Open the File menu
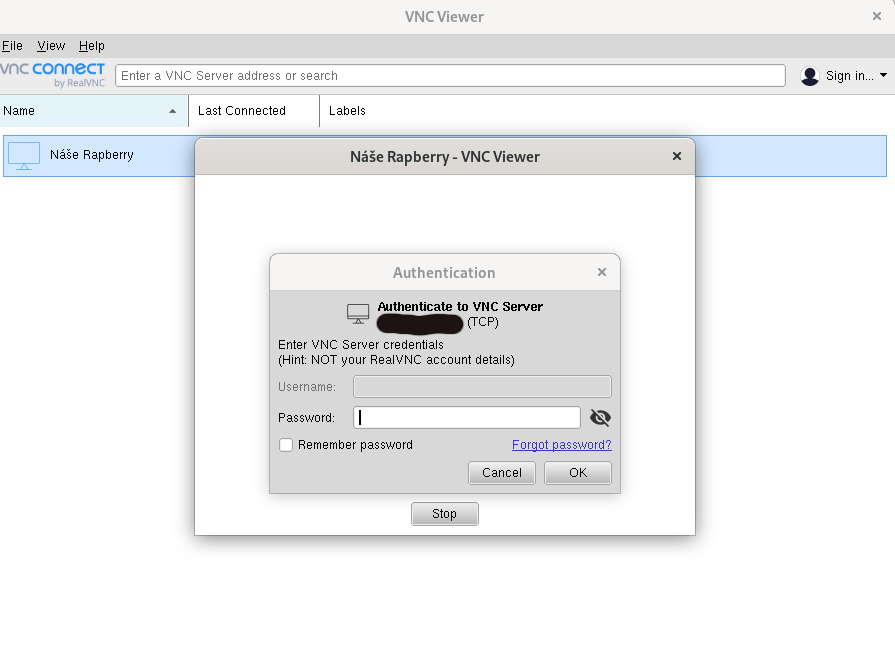Viewport: 895px width, 671px height. pyautogui.click(x=12, y=46)
